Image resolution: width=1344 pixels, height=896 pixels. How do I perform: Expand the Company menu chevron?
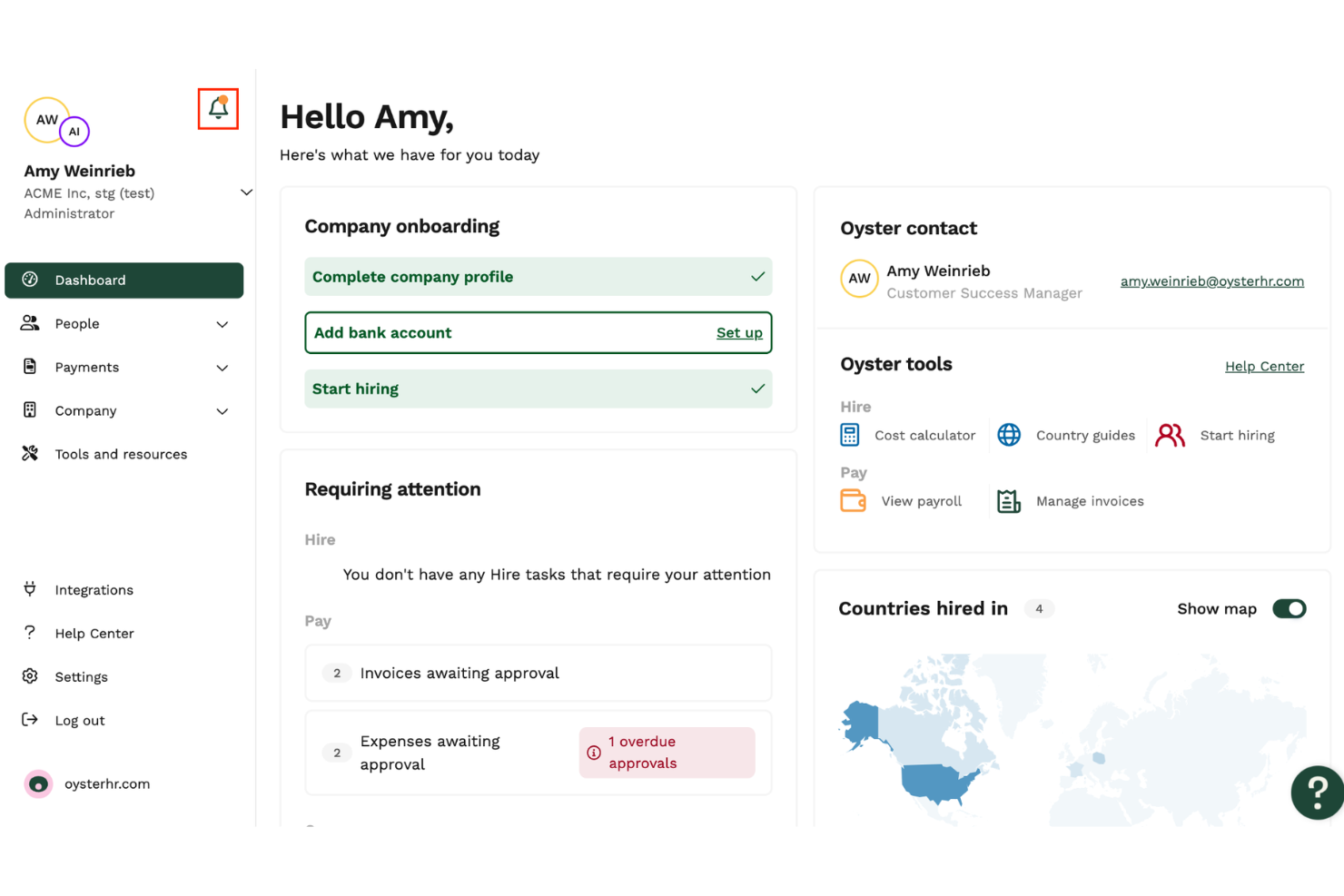(x=222, y=411)
